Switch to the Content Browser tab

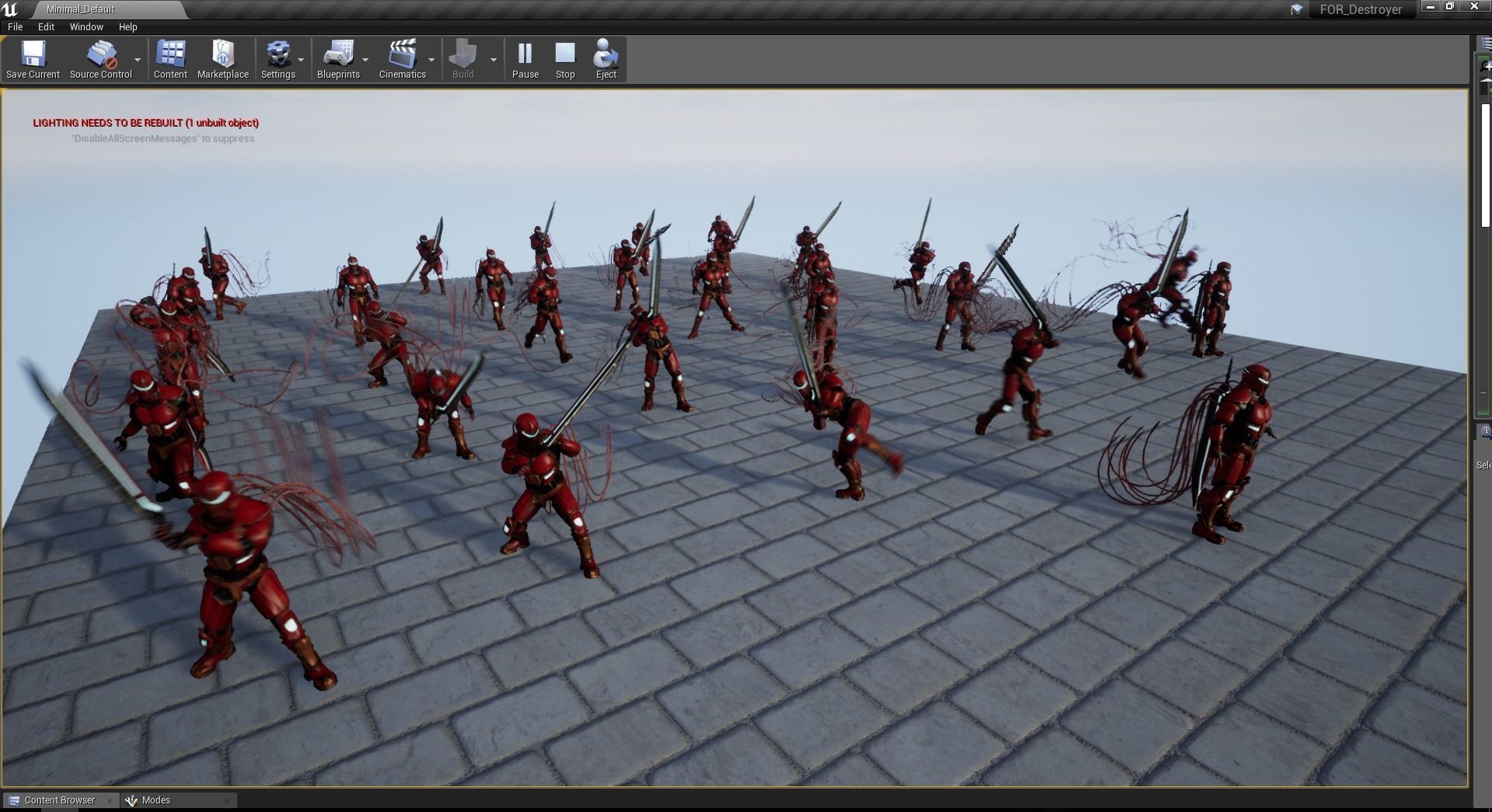[x=60, y=800]
